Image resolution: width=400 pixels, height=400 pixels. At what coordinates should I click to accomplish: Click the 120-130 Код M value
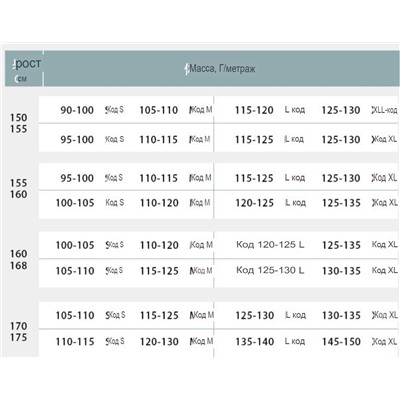(176, 342)
